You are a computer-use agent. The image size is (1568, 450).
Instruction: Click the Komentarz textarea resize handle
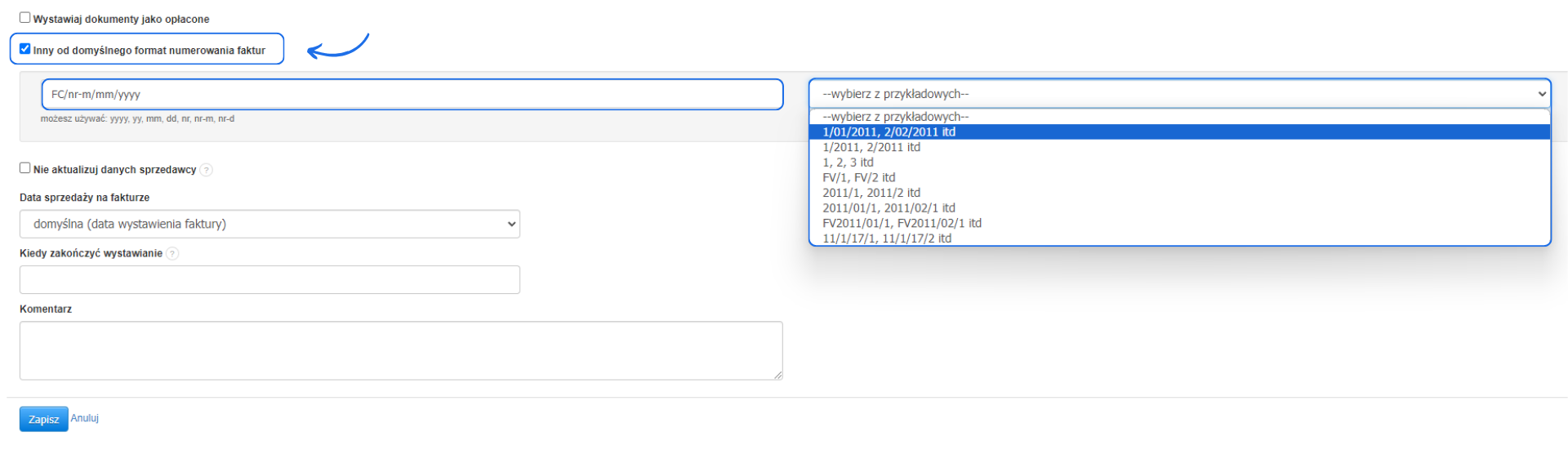pos(778,376)
